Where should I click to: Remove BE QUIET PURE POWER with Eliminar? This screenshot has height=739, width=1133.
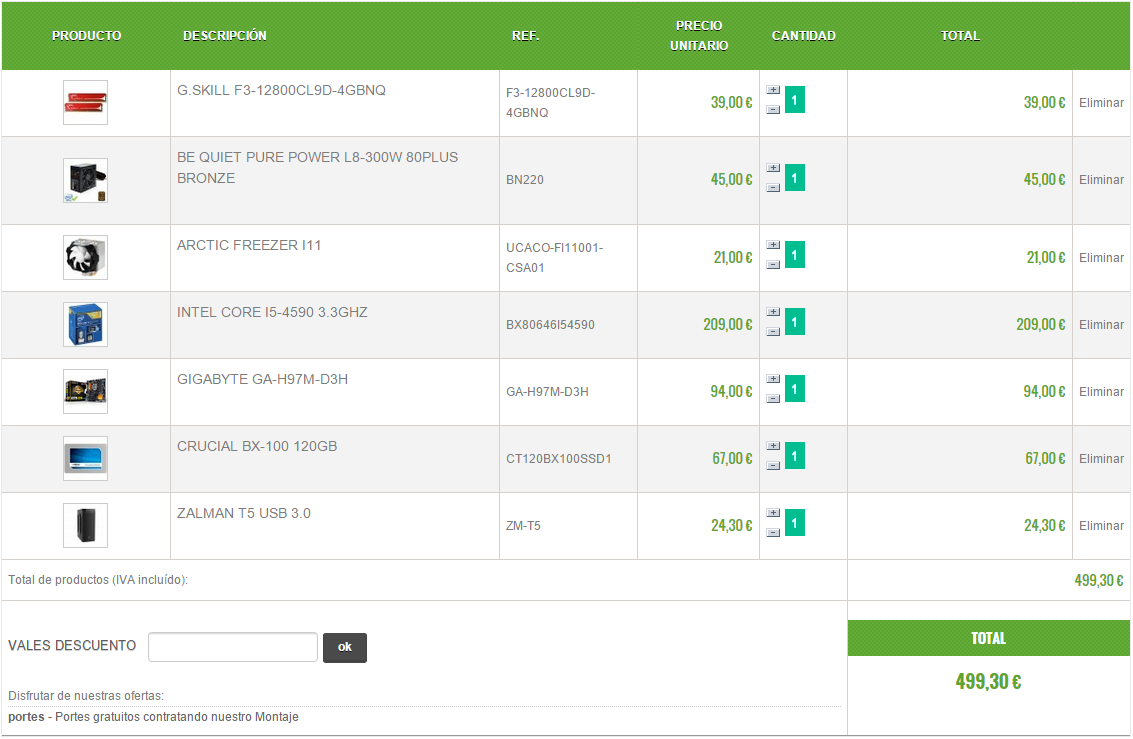pyautogui.click(x=1101, y=180)
